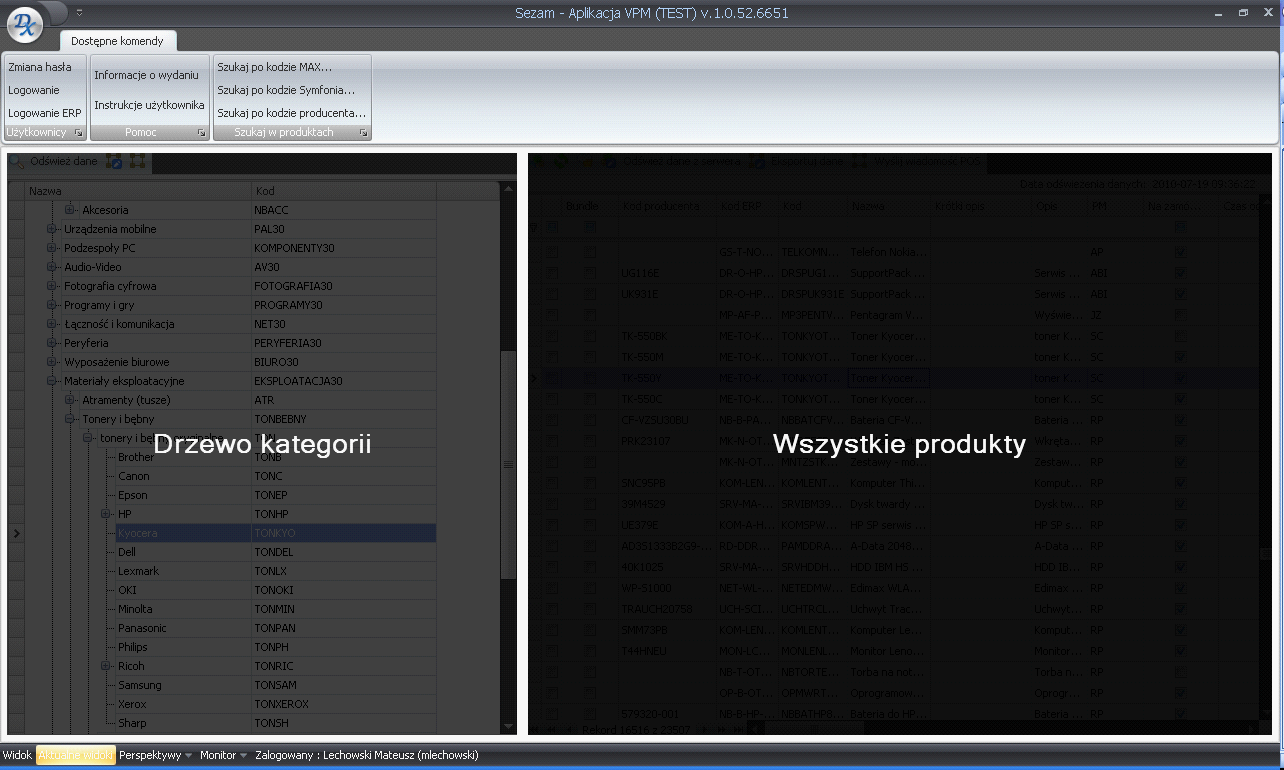Click the search magnifier icon above category tree
This screenshot has width=1284, height=770.
16,162
